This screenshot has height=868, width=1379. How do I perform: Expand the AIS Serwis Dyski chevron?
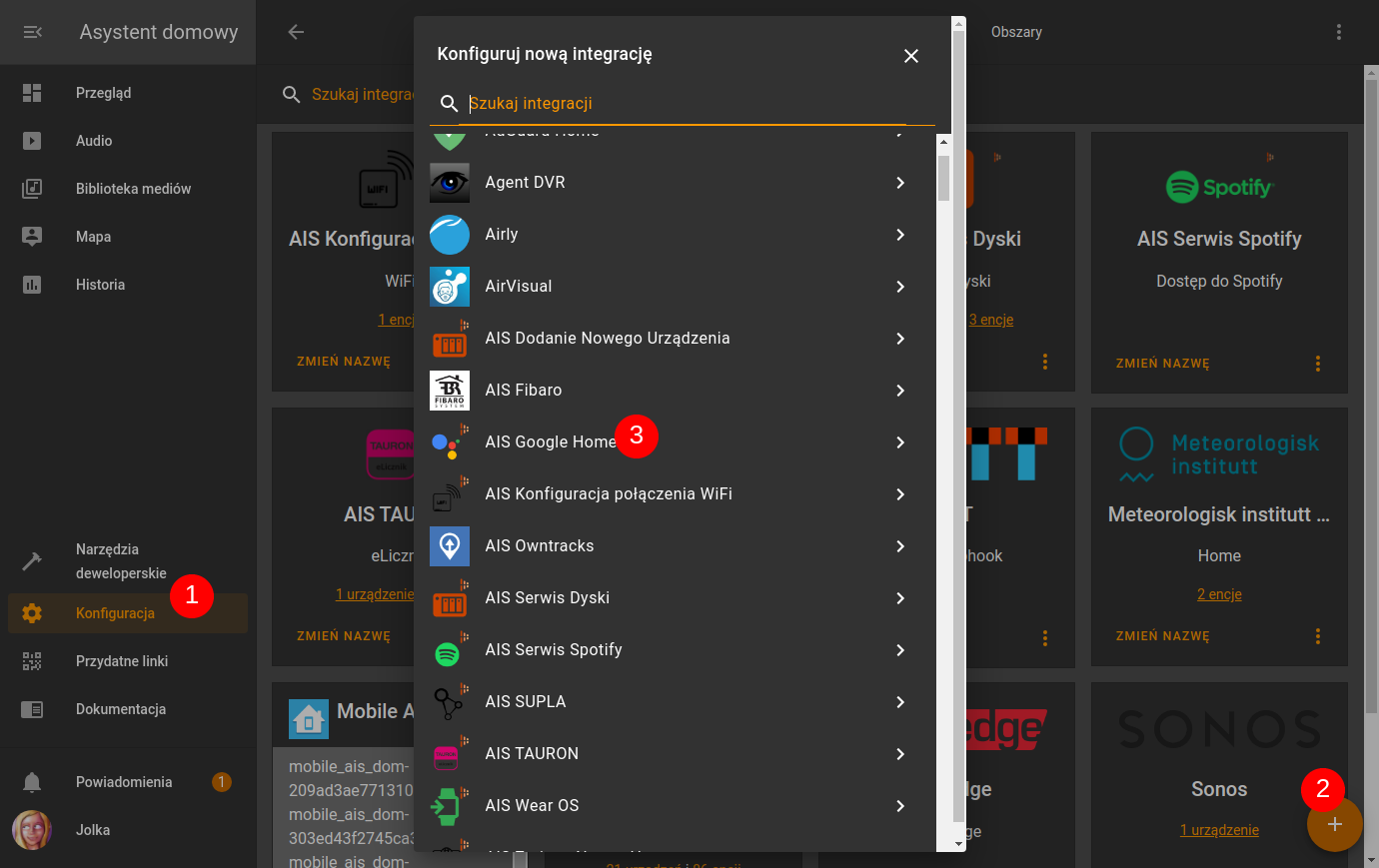click(x=900, y=598)
